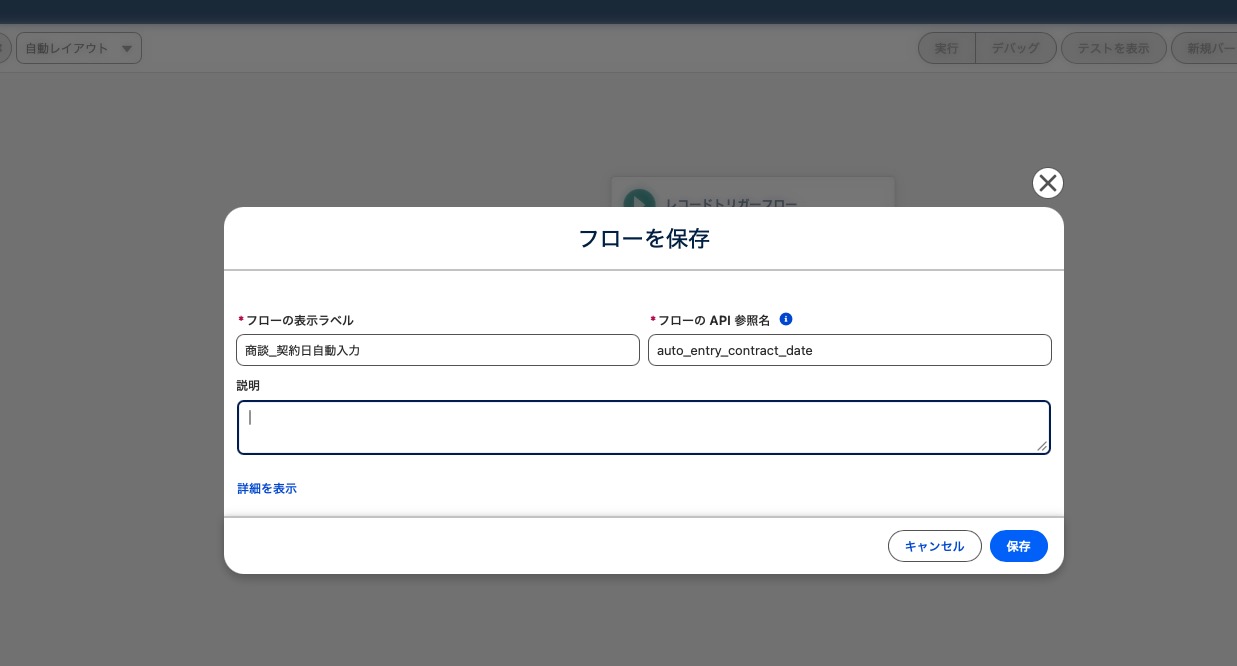1237x666 pixels.
Task: Click the 説明 field label
Action: pos(248,385)
